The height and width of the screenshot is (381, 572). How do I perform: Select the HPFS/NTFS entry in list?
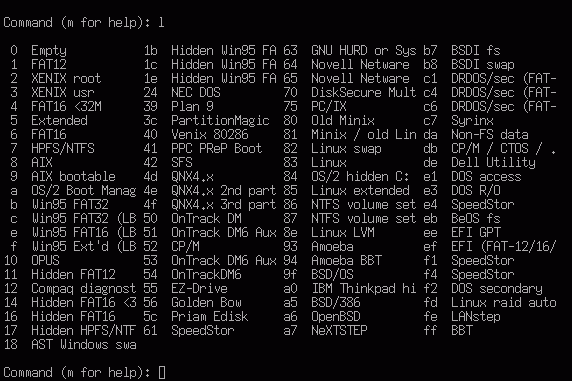coord(63,149)
